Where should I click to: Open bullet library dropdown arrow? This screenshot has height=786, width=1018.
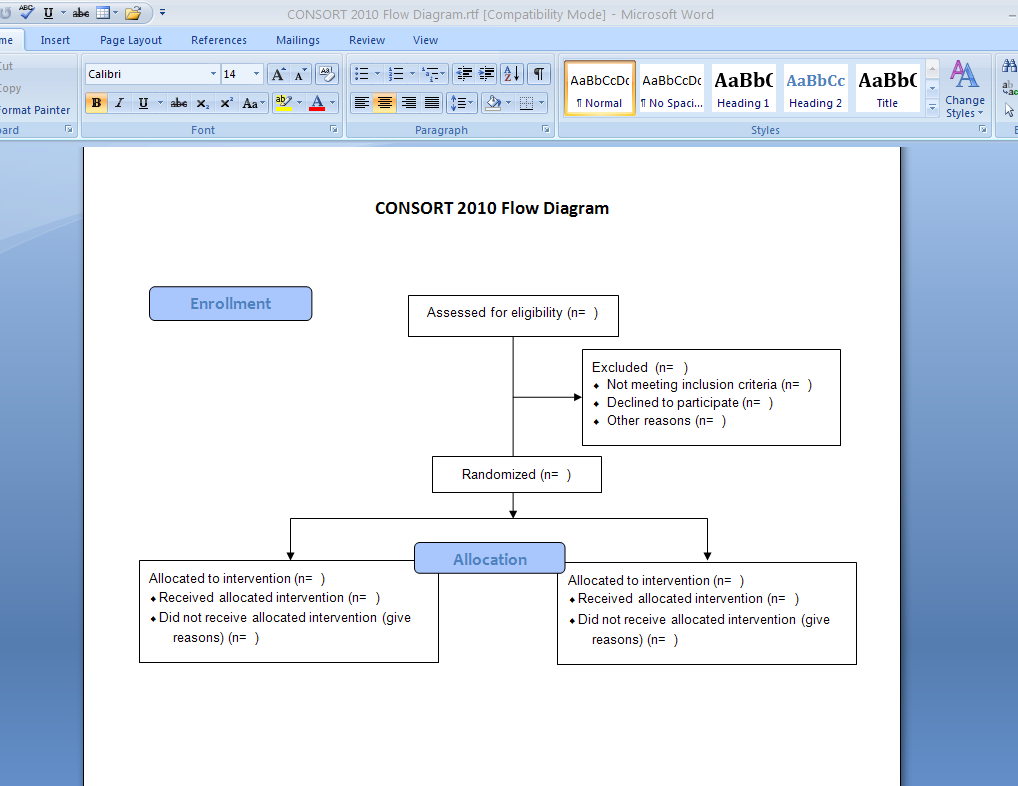[x=377, y=74]
